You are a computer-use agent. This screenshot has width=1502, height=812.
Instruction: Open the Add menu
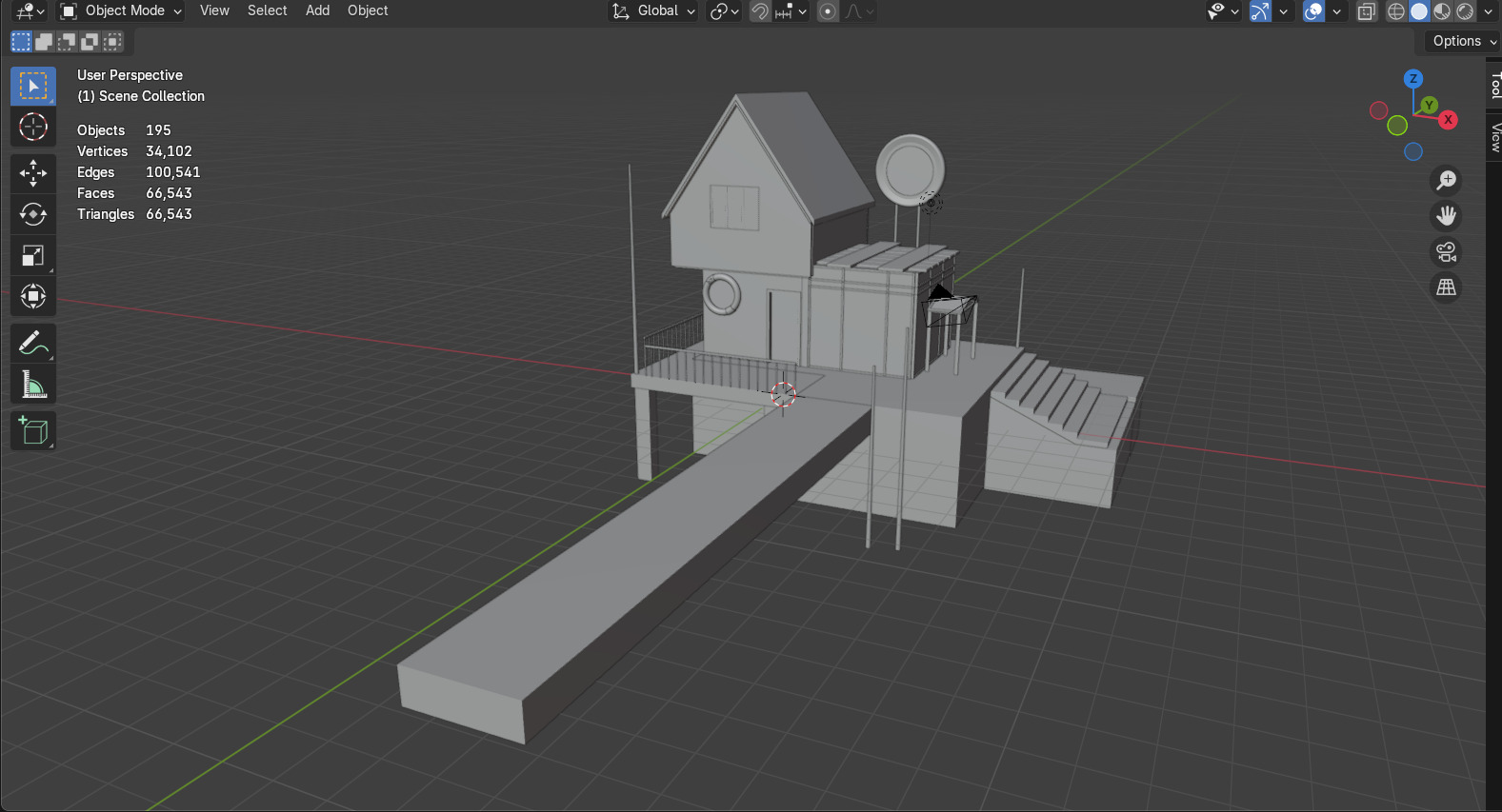(317, 10)
